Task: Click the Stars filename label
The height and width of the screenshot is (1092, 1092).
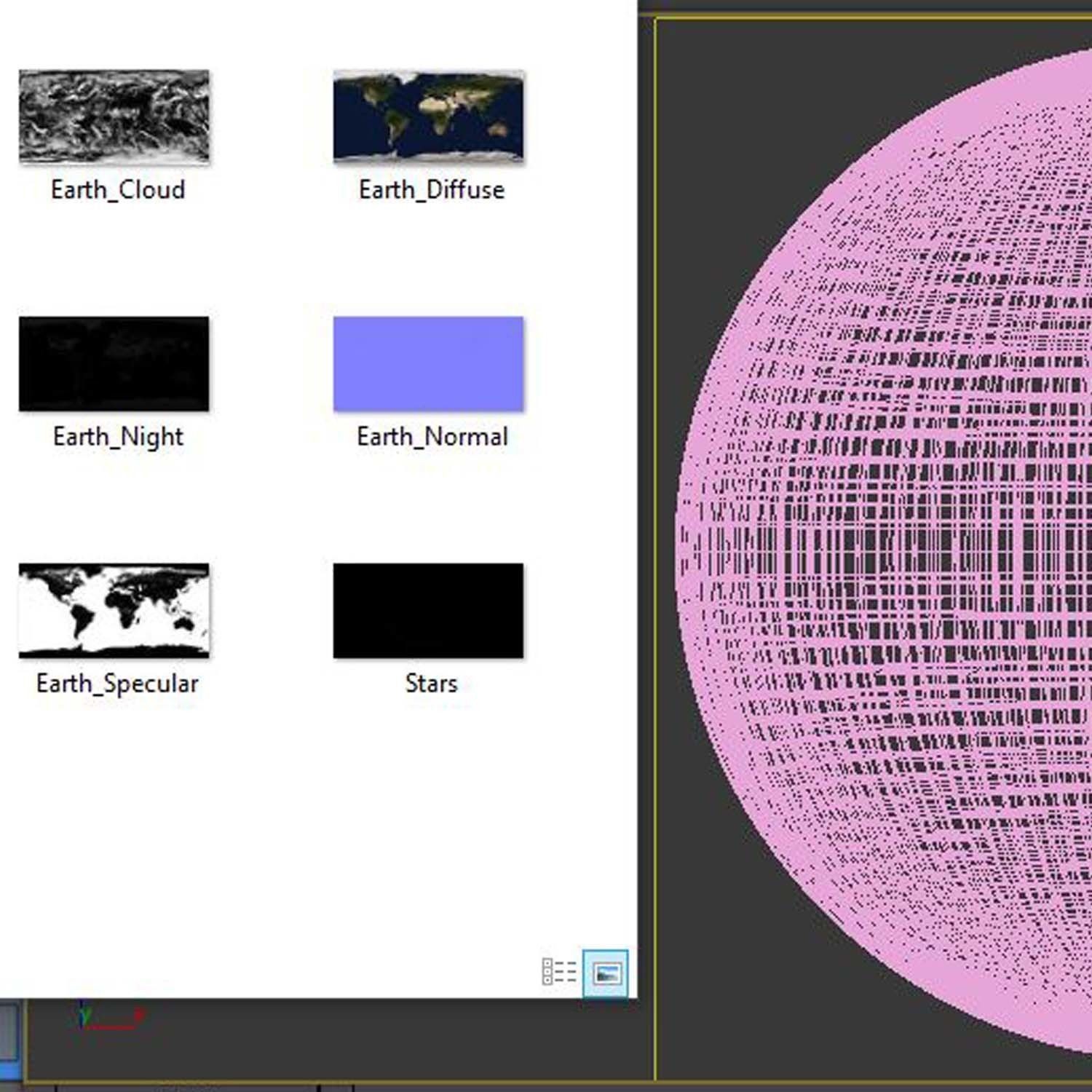Action: (430, 683)
